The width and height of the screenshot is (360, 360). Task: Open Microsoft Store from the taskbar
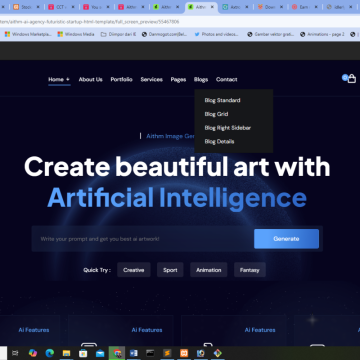coord(83,353)
